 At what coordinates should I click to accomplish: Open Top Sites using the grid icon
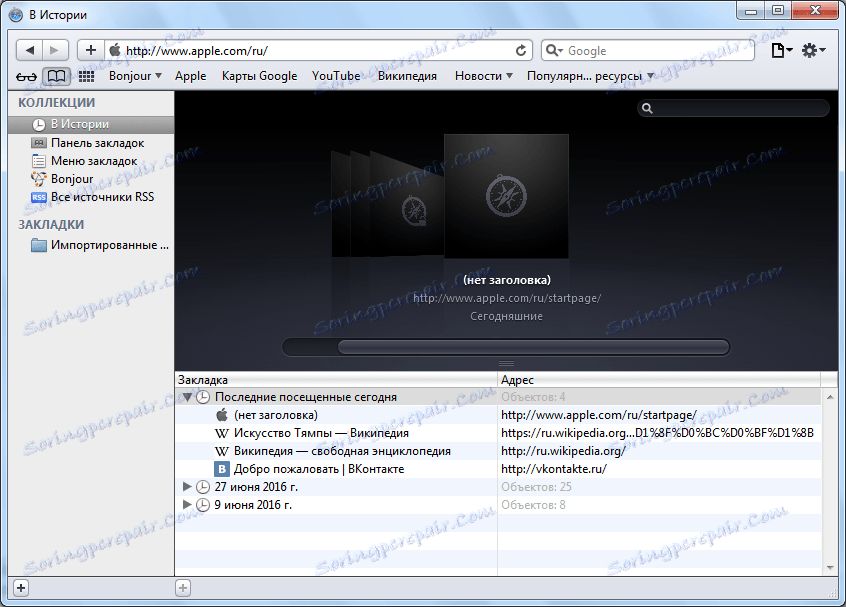coord(86,76)
